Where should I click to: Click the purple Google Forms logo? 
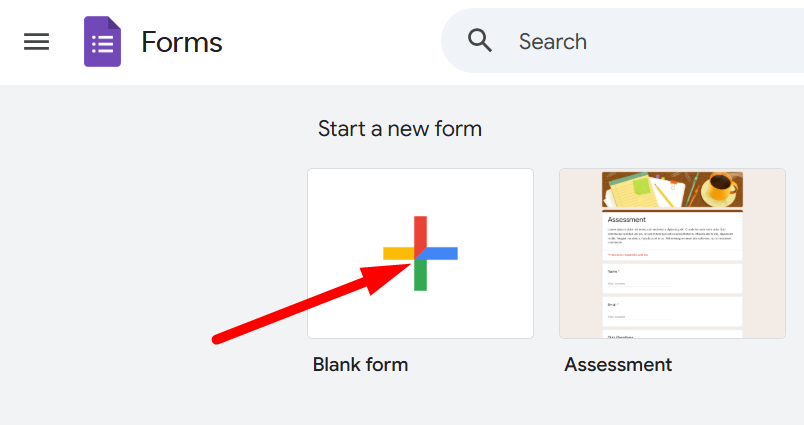click(x=102, y=42)
